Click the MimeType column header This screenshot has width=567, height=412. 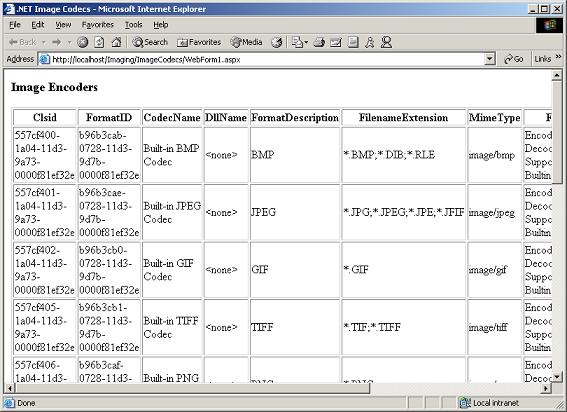click(x=495, y=118)
